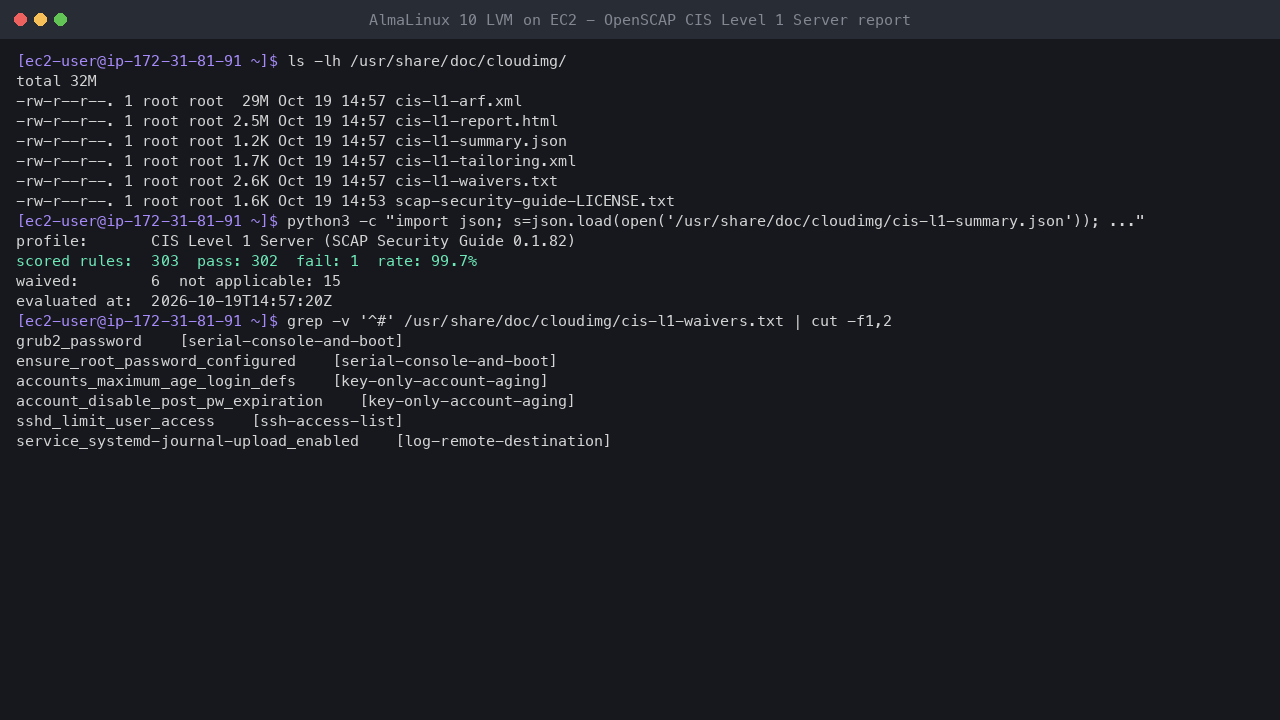Click the 'pass: 302' value
This screenshot has width=1280, height=720.
click(x=237, y=261)
